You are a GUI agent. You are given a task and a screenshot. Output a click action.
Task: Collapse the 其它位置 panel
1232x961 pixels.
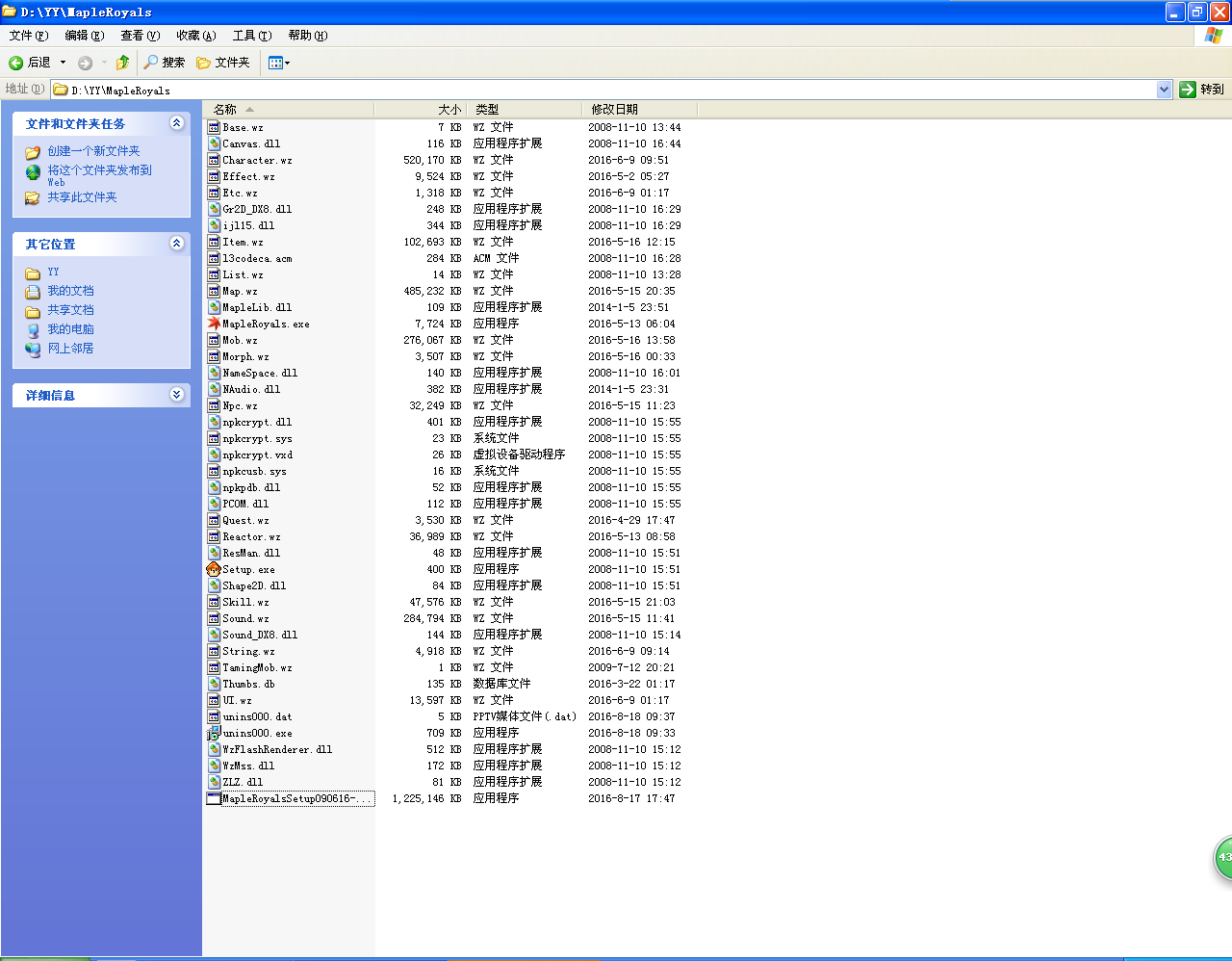pyautogui.click(x=176, y=244)
